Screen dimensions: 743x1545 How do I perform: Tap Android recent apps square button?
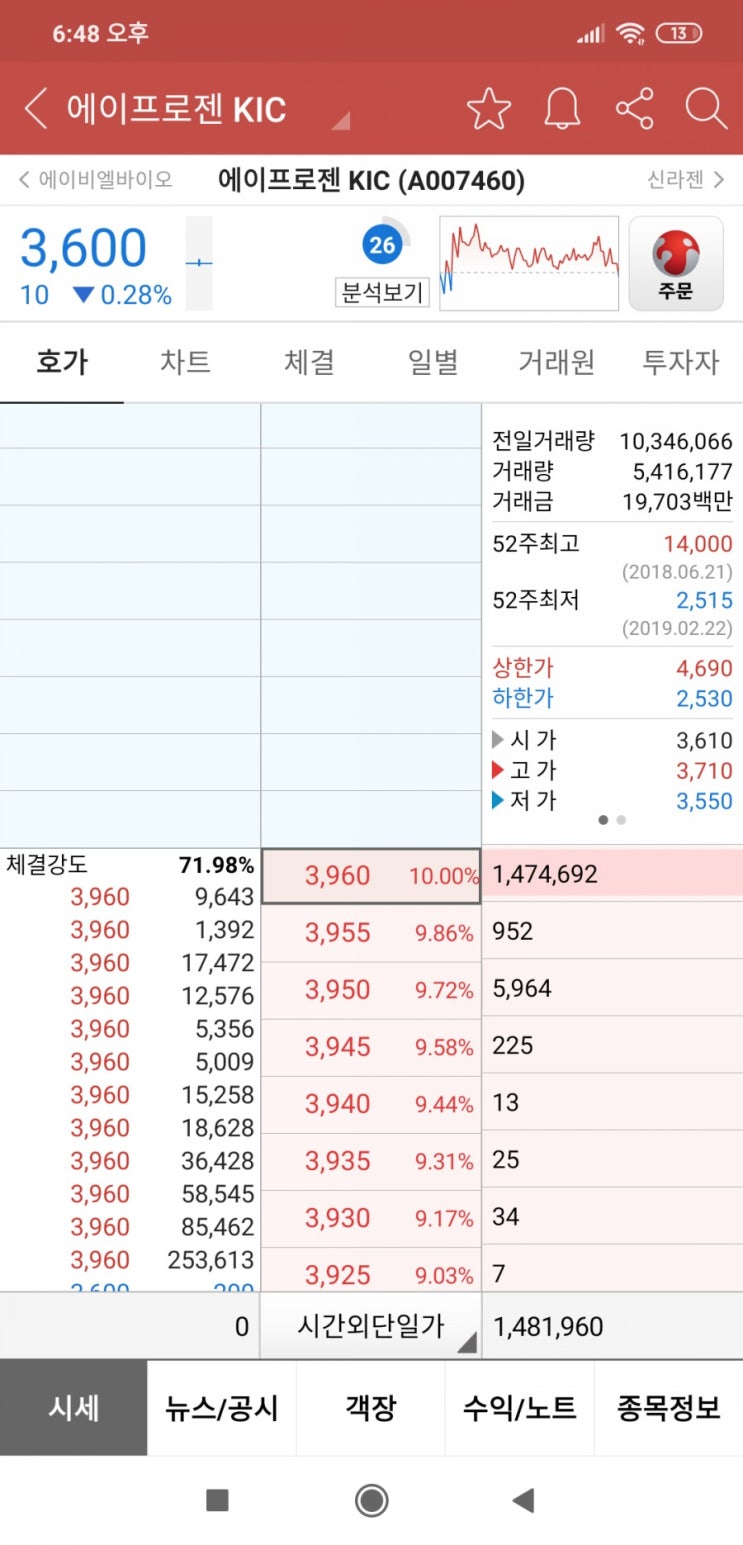217,1500
